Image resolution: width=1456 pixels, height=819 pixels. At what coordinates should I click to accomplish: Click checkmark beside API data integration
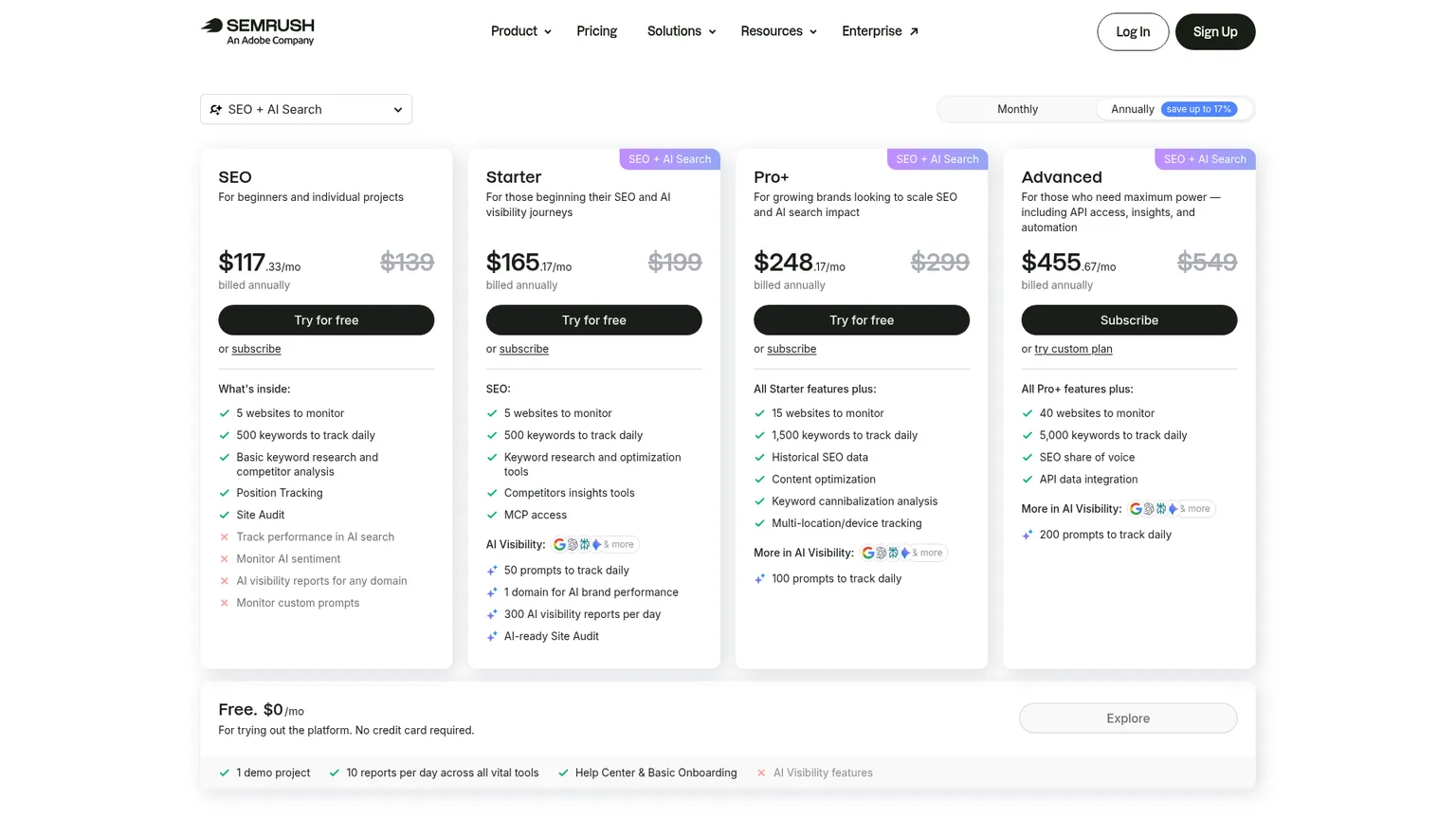coord(1027,480)
